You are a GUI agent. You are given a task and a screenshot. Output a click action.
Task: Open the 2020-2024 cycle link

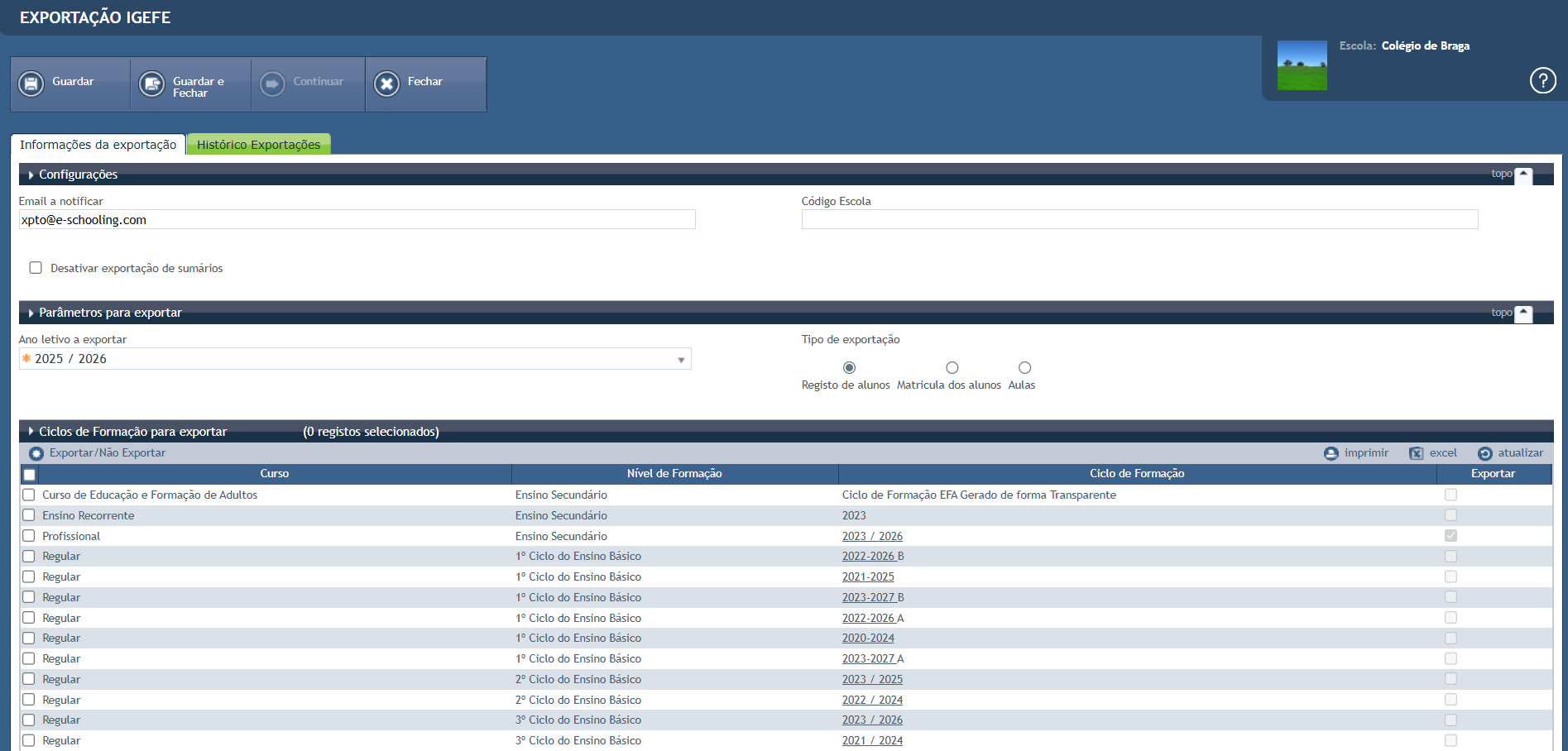point(868,639)
